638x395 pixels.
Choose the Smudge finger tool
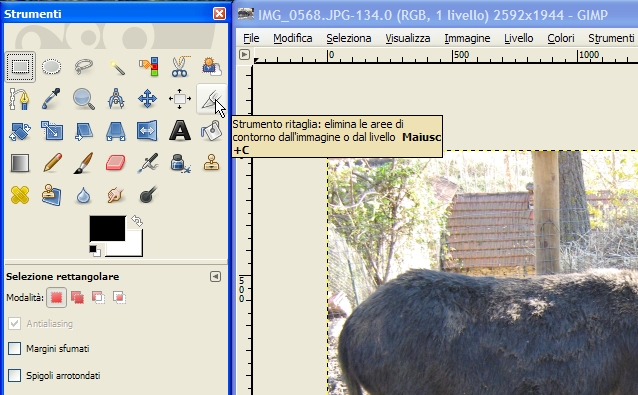(116, 195)
